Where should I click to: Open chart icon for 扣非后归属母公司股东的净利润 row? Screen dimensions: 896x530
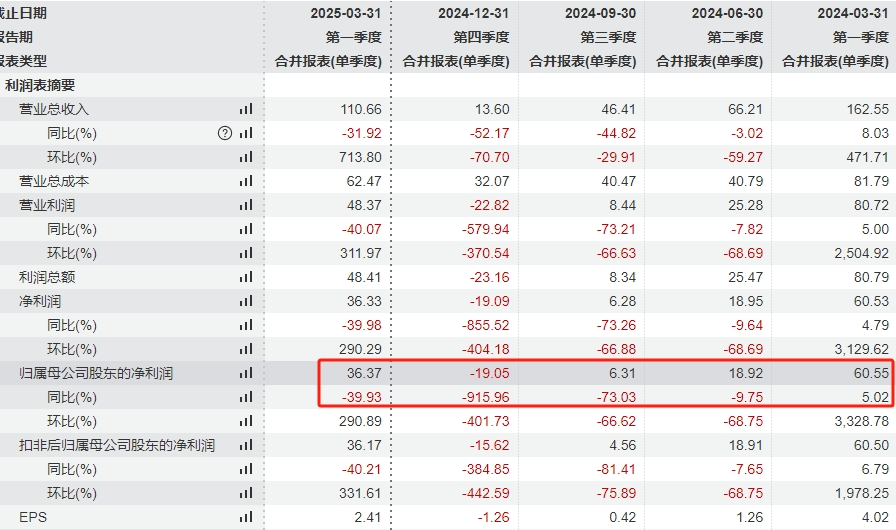[246, 445]
